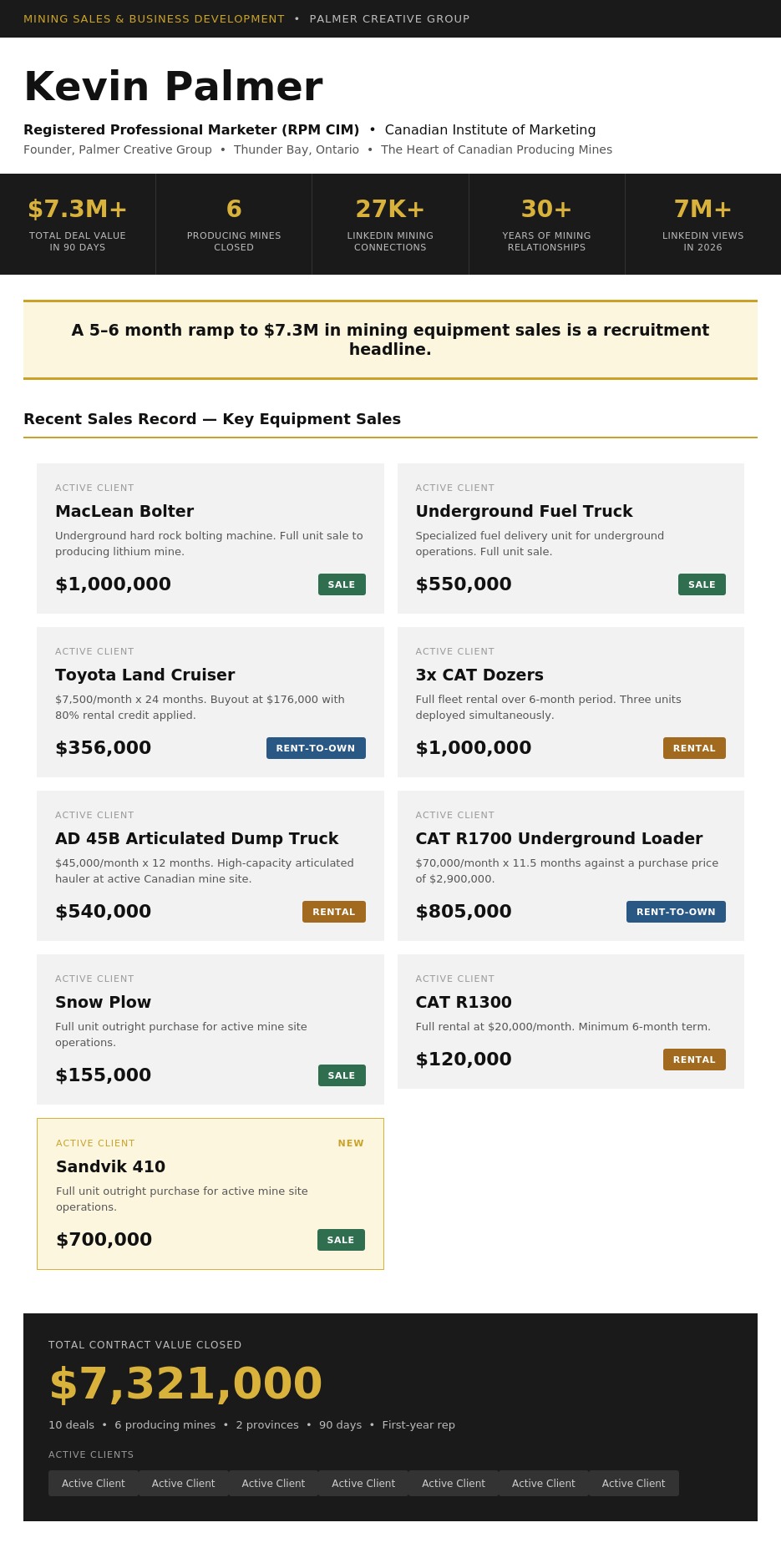Click the 7M+ LinkedIn views stat
The image size is (781, 1568).
tap(703, 224)
